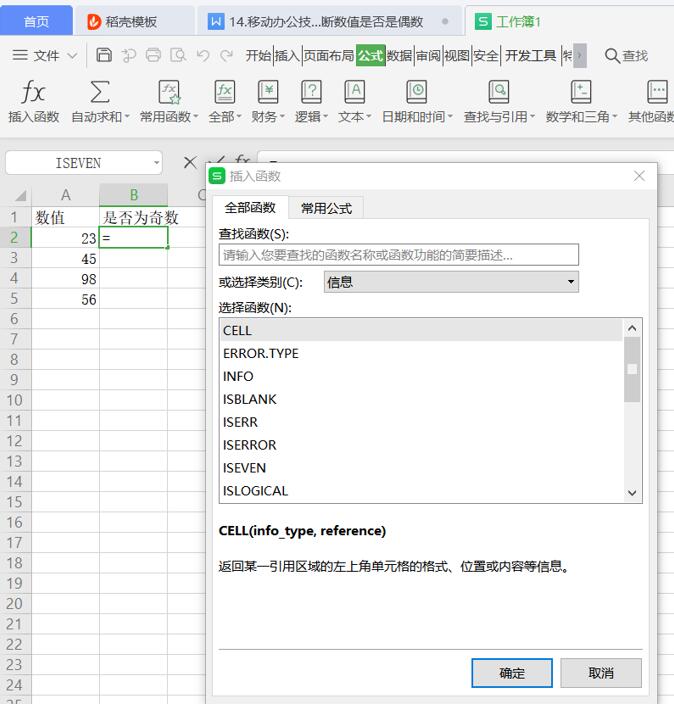Viewport: 674px width, 707px height.
Task: Click the print preview icon
Action: tap(178, 55)
